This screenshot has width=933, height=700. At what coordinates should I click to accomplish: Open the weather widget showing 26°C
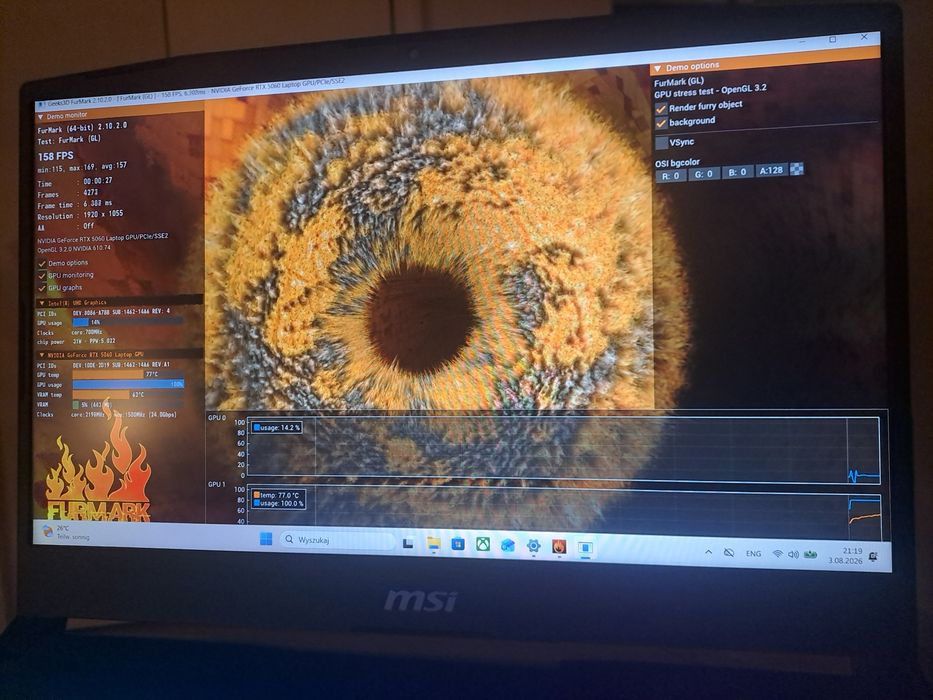64,532
